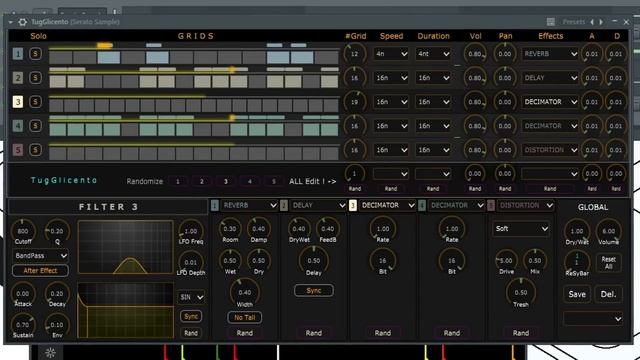Open row 2 DELAY effects dropdown
640x360 pixels.
point(550,78)
